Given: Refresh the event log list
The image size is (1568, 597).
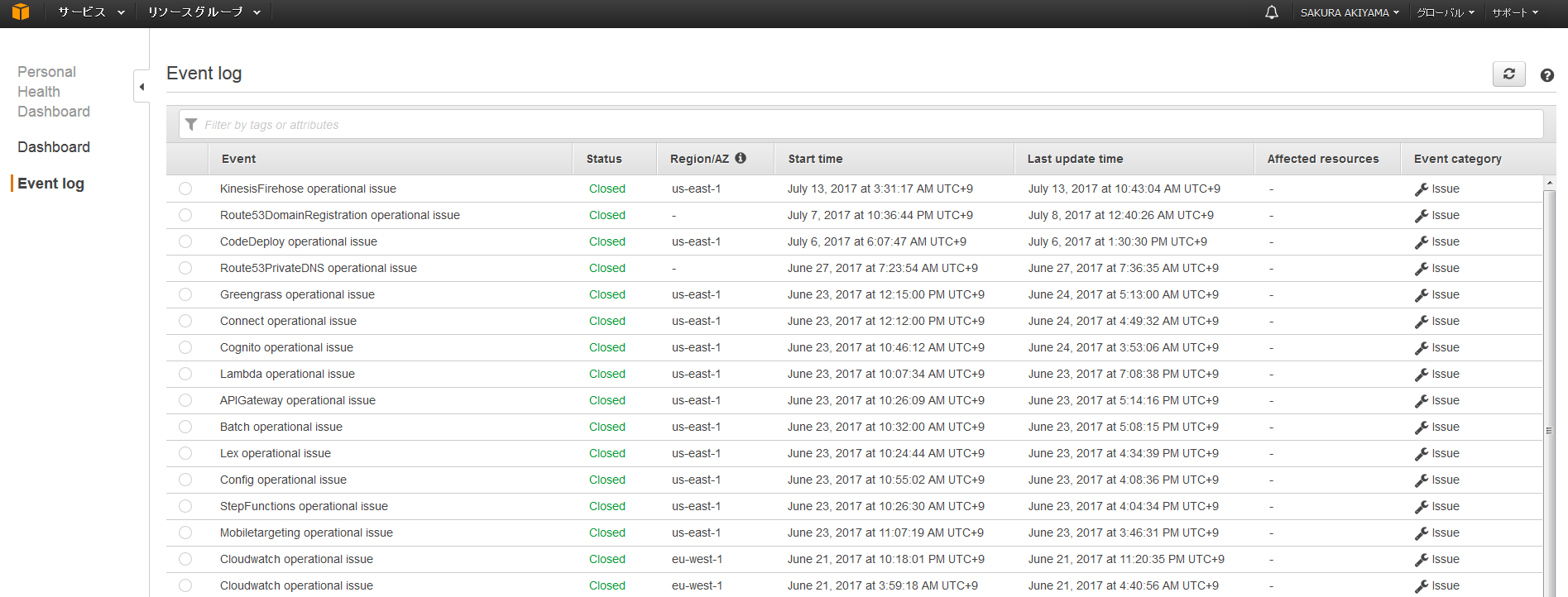Looking at the screenshot, I should (1508, 74).
